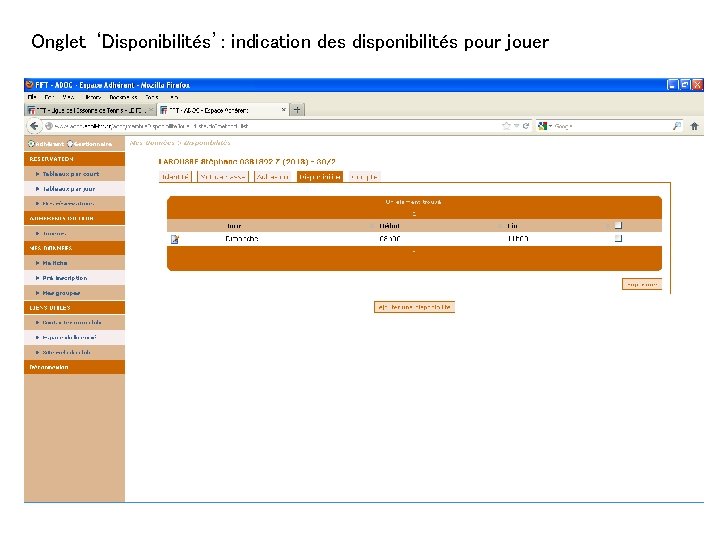This screenshot has height=540, width=720.
Task: Tick the checkbox in the Dimanche row
Action: (618, 238)
